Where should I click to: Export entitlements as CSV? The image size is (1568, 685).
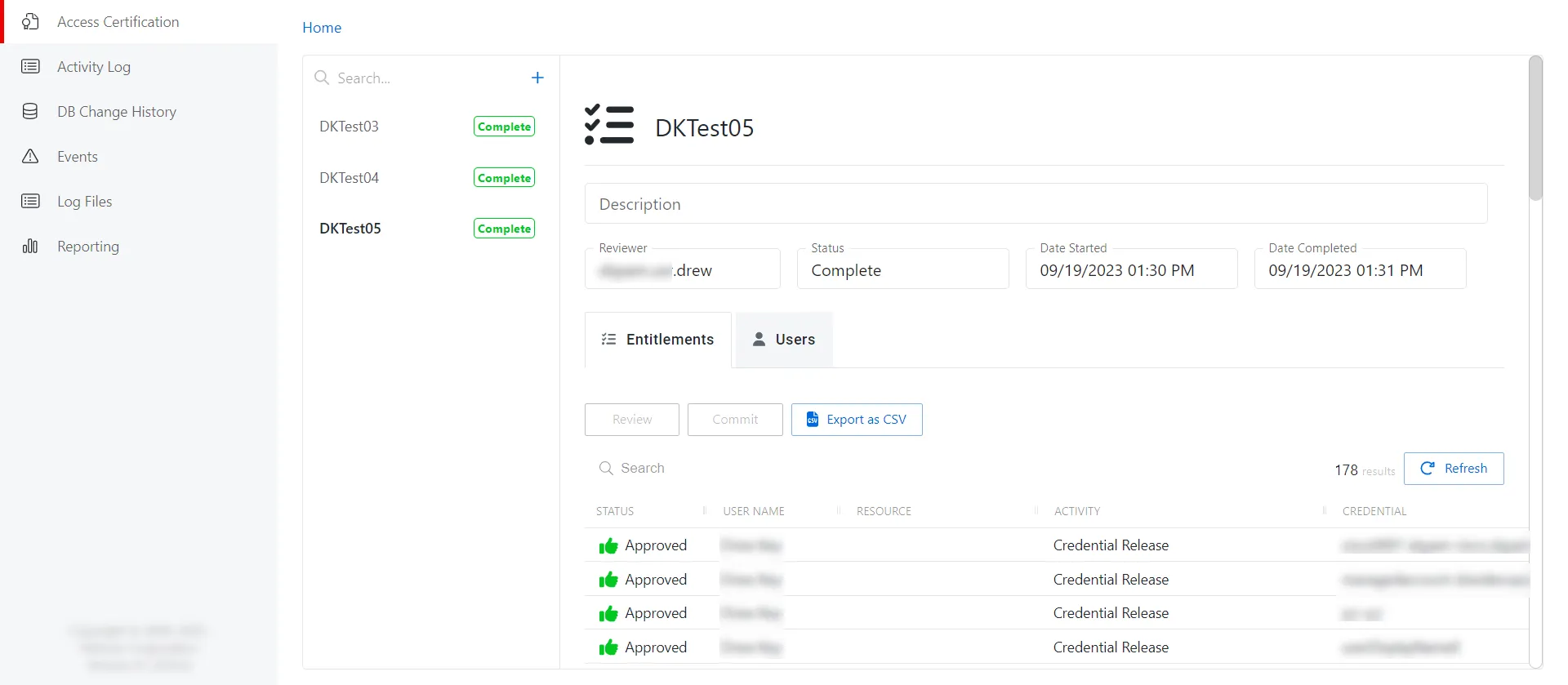point(857,420)
